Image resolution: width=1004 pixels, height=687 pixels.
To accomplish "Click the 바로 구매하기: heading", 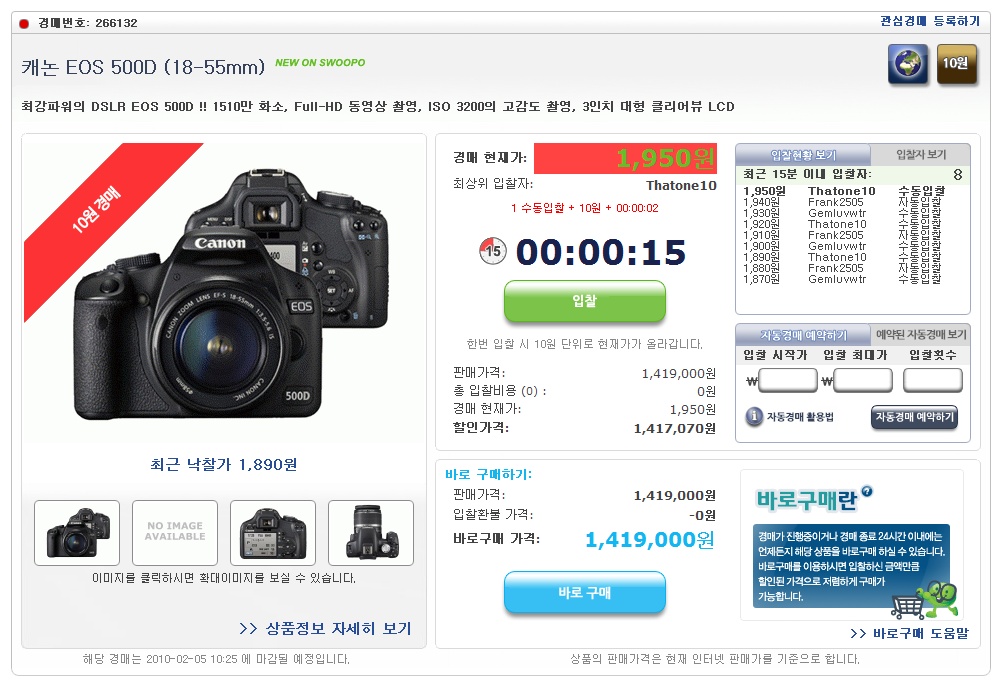I will click(x=489, y=474).
